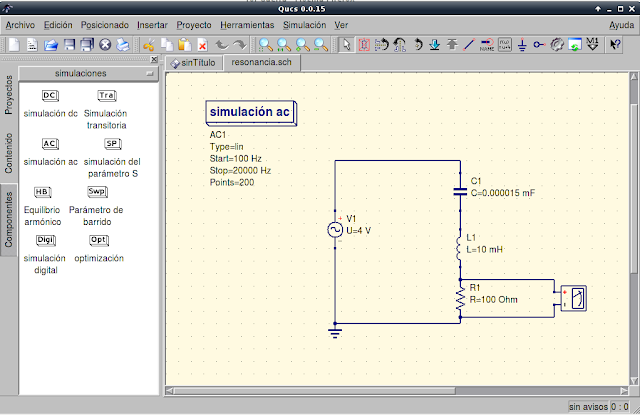Pick the S-parameter simulation (SP) icon
The height and width of the screenshot is (415, 640).
click(111, 144)
